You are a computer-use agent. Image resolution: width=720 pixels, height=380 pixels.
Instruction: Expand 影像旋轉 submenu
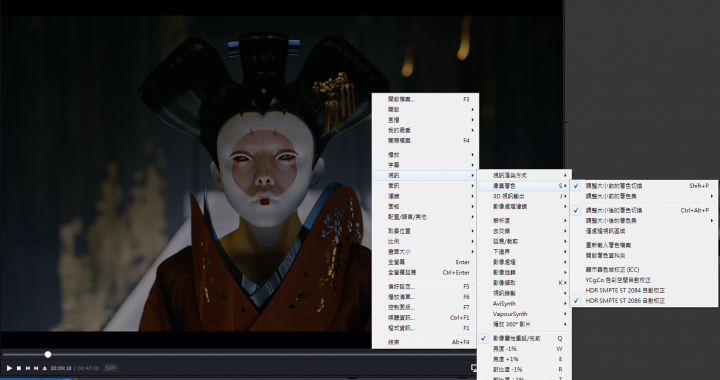coord(523,273)
